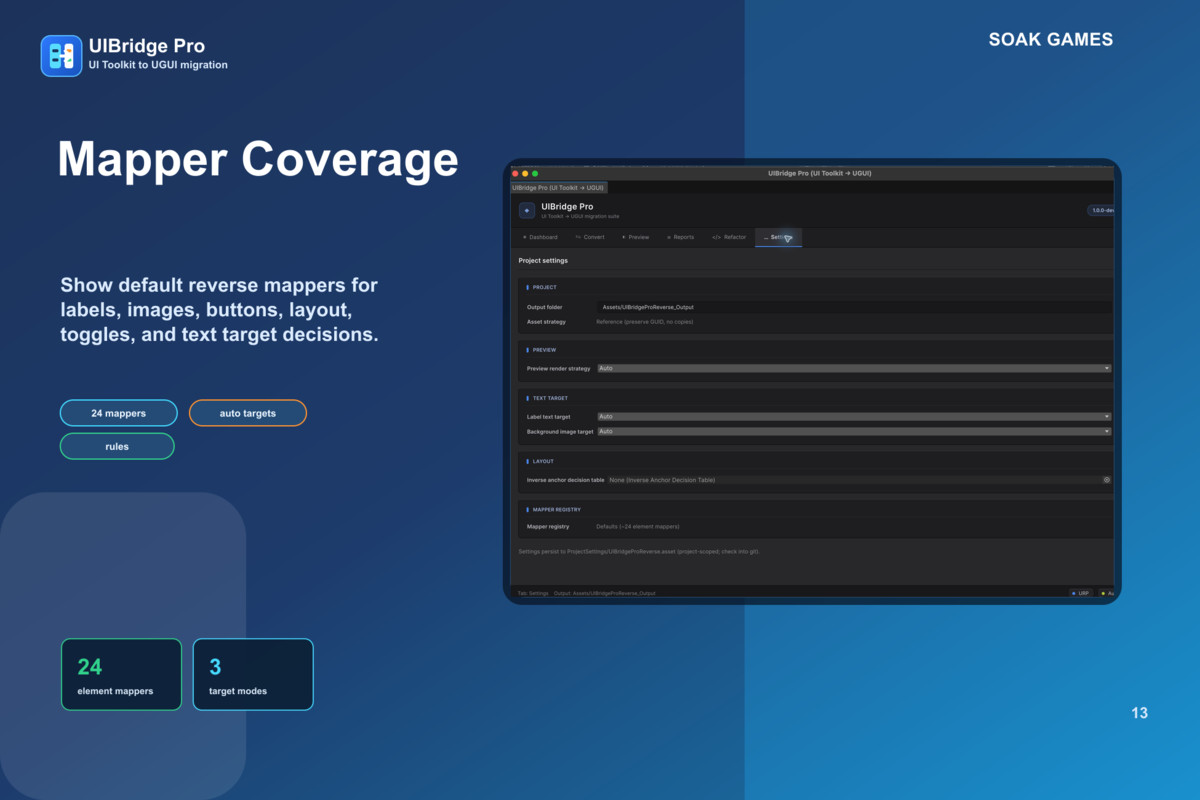Click 'Tab: Settings' in the status bar
Screen dimensions: 1200x800
533,593
